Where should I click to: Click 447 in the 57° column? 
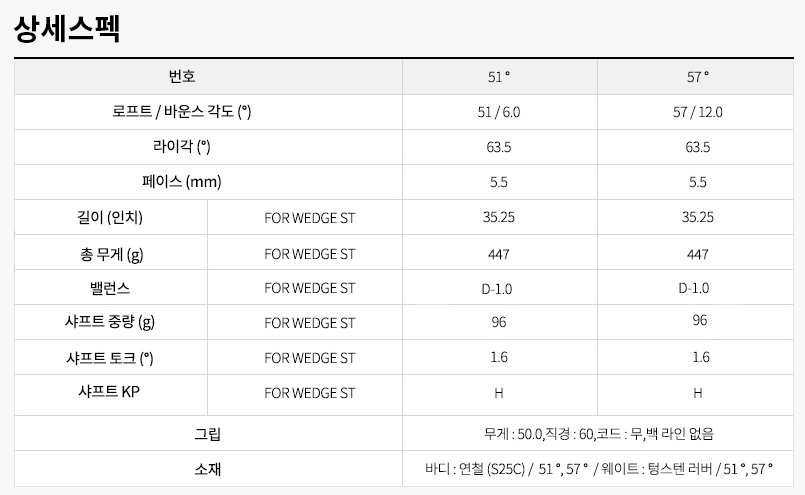698,253
